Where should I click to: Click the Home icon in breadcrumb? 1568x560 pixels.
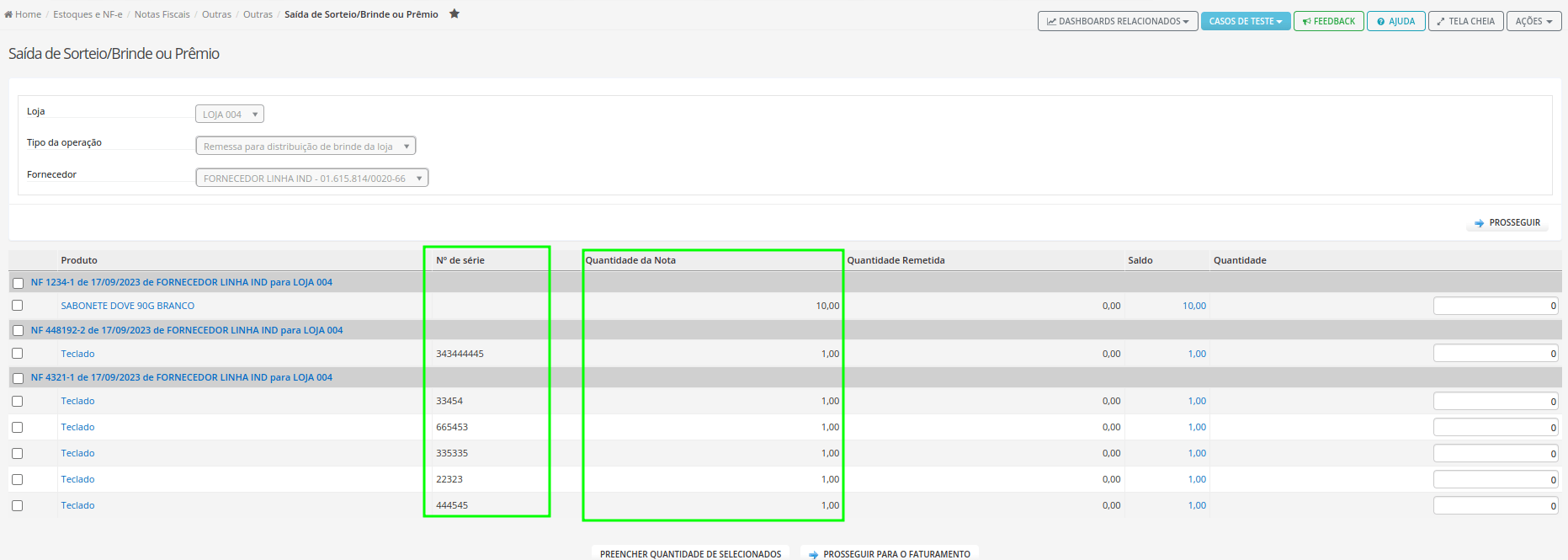[x=8, y=14]
